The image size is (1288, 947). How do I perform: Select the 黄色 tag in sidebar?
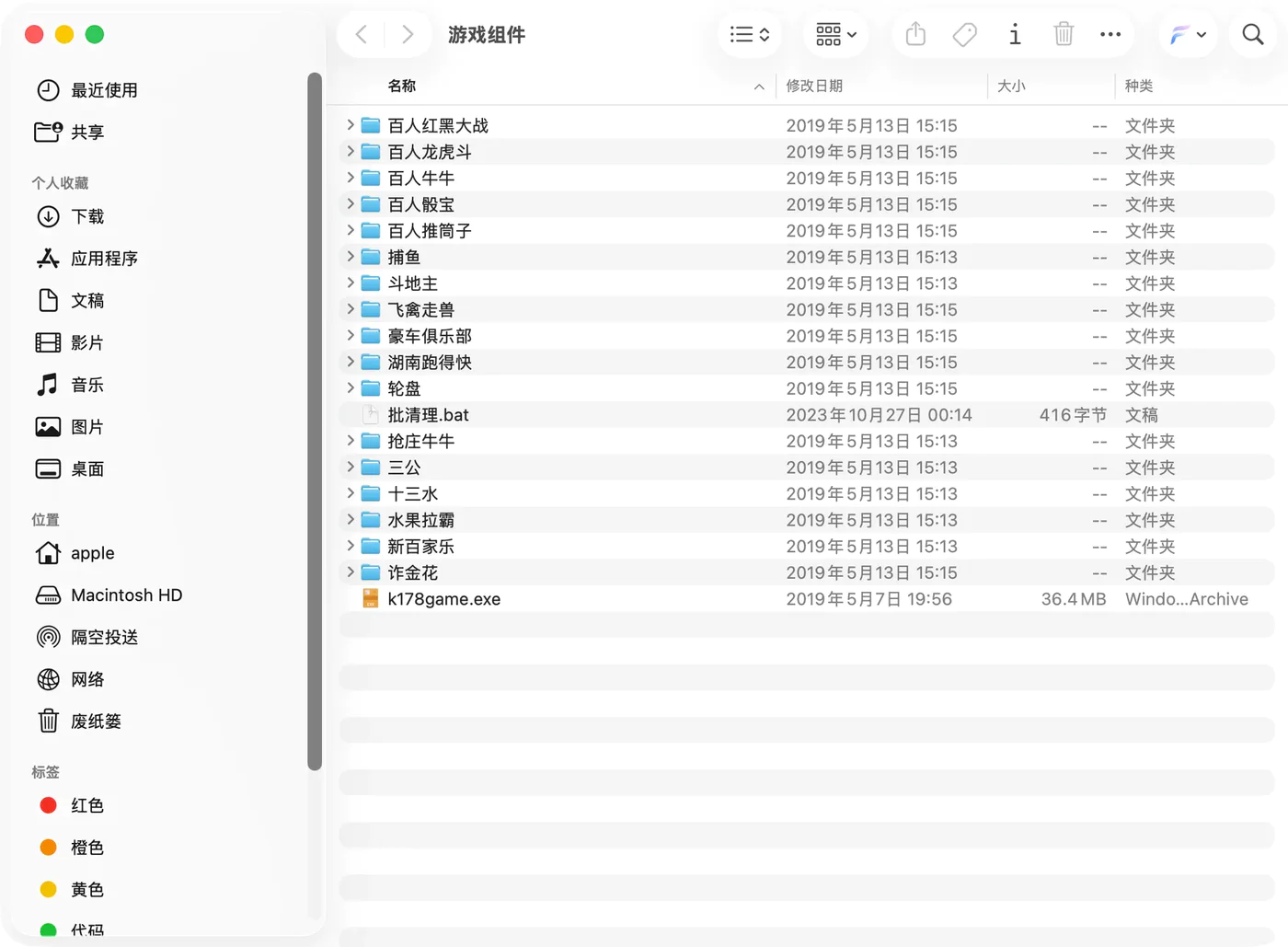click(x=72, y=890)
